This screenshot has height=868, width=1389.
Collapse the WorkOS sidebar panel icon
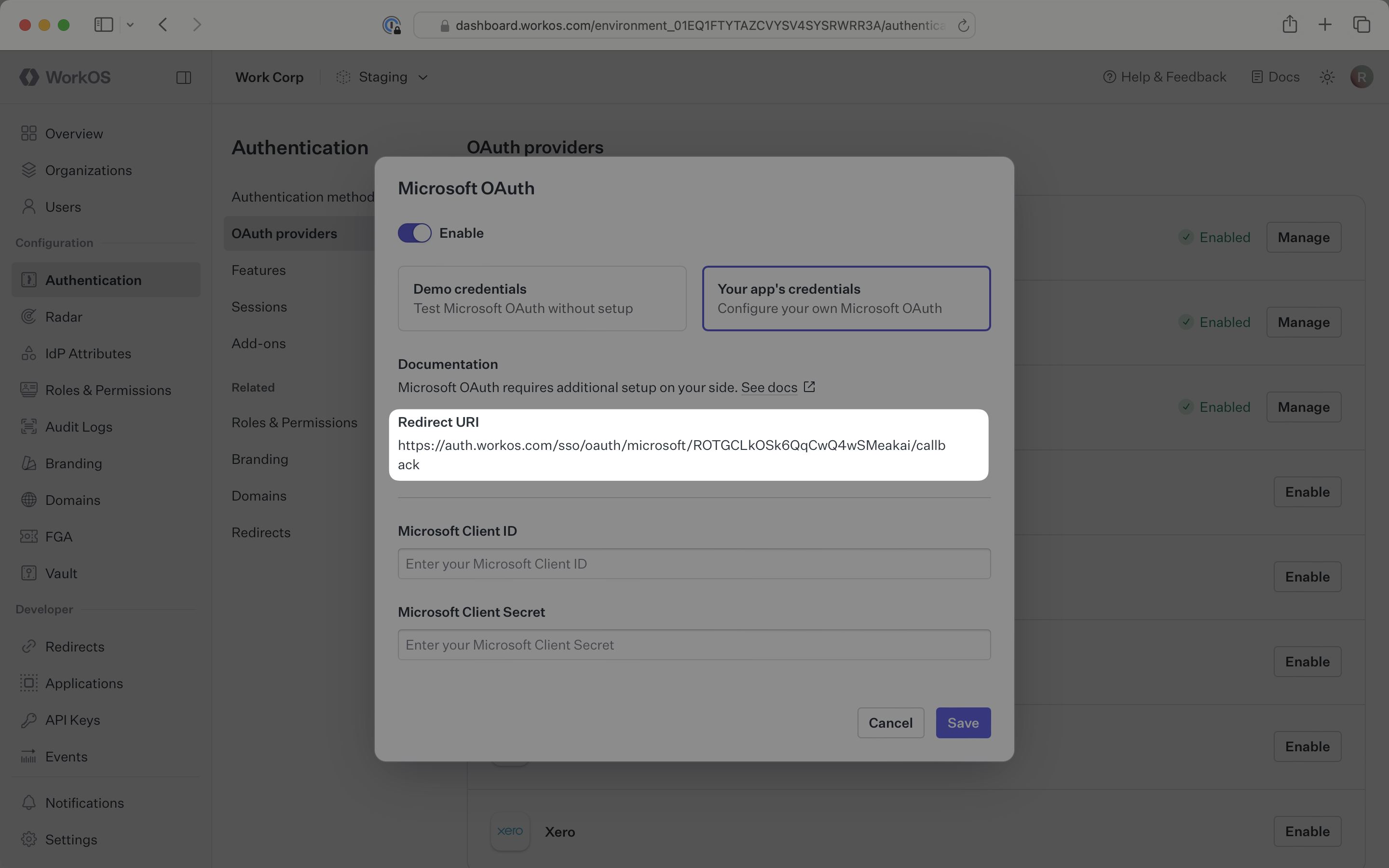click(184, 78)
